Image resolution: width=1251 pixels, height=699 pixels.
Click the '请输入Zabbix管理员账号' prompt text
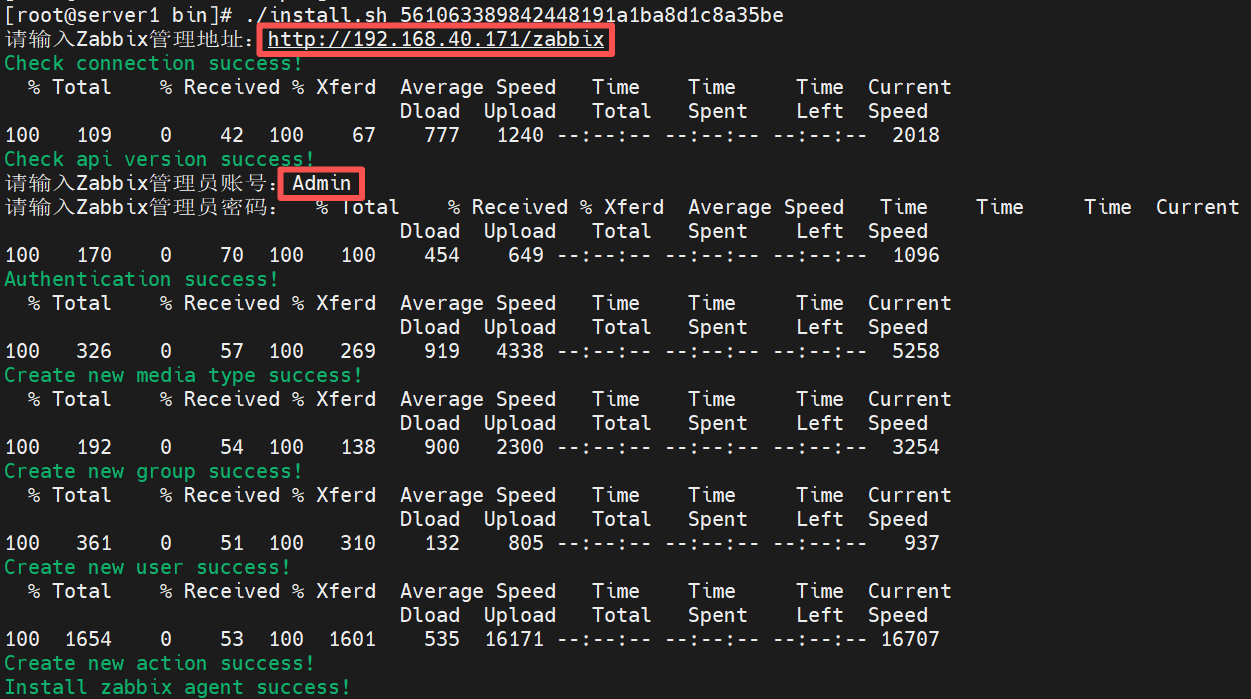(136, 184)
